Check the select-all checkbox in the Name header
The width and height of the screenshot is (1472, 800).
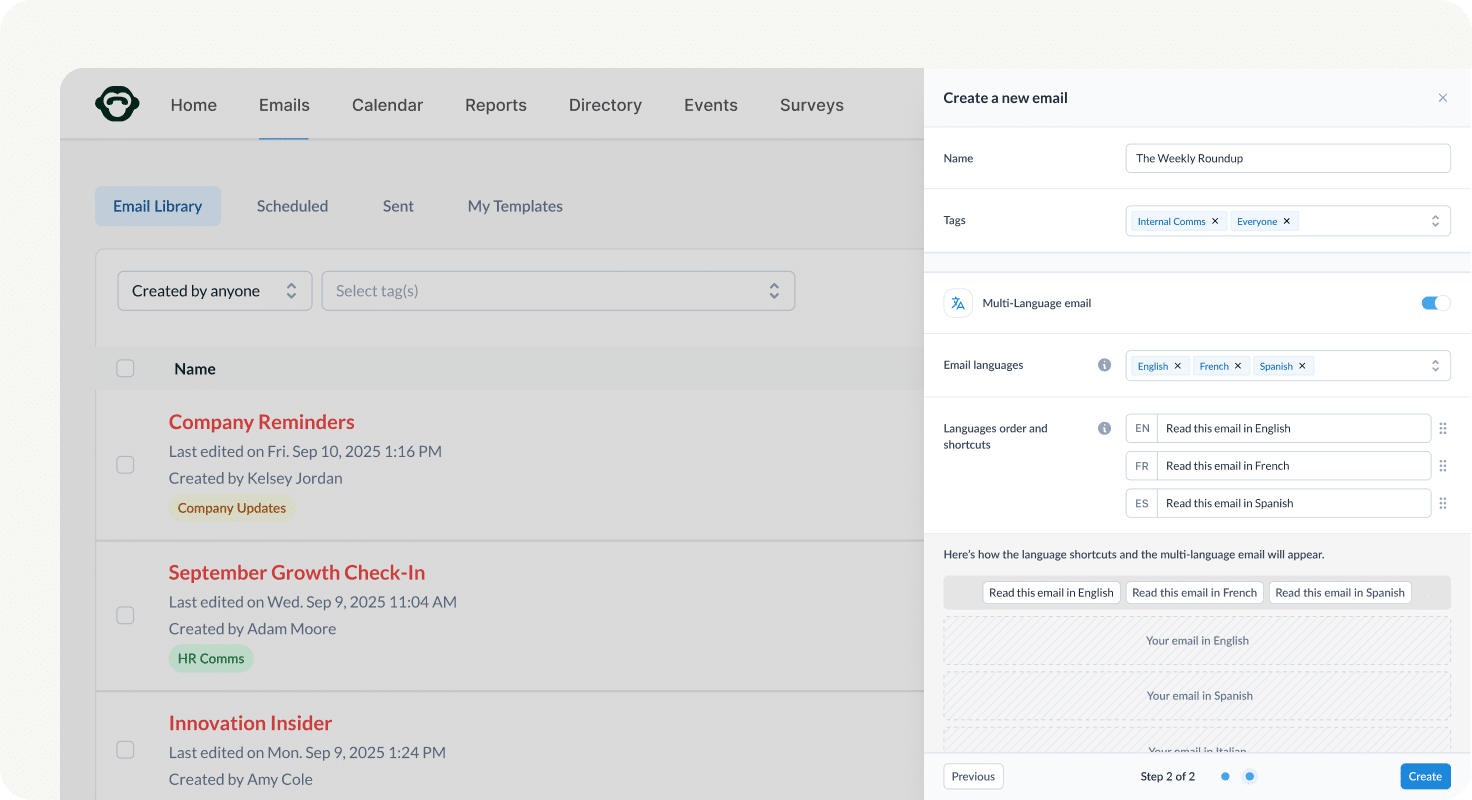[125, 368]
